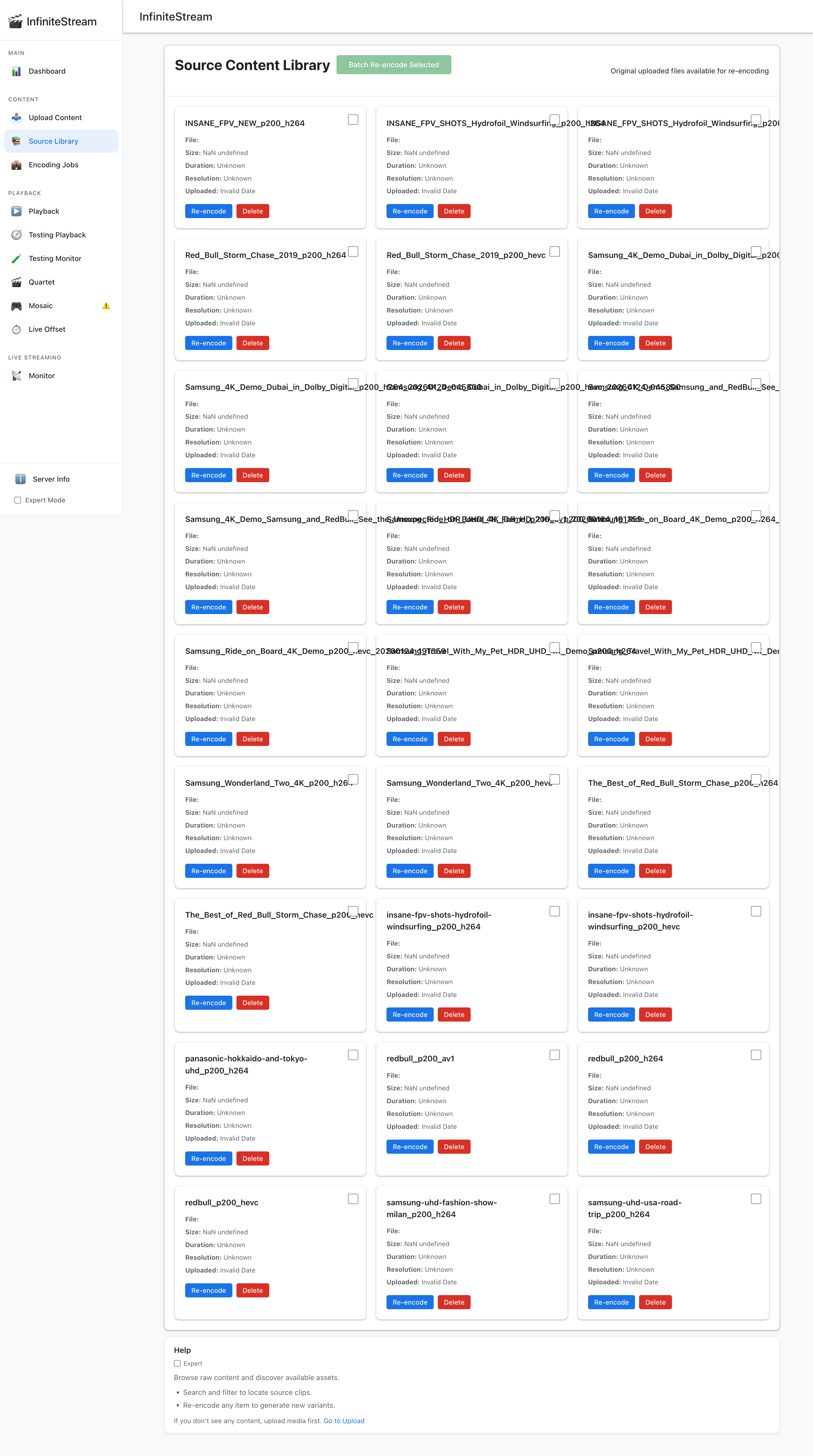Toggle the Expert checkbox in Help section
The image size is (813, 1456).
[177, 1363]
